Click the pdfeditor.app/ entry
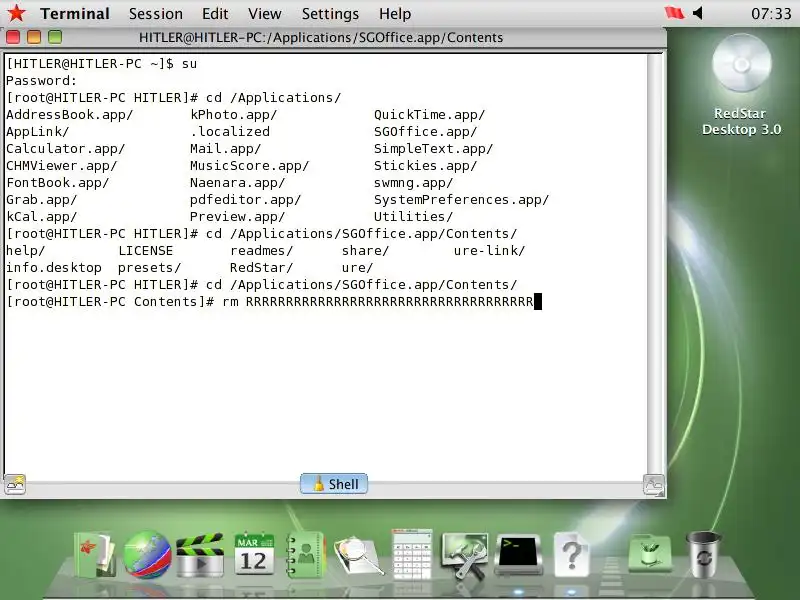 (245, 199)
